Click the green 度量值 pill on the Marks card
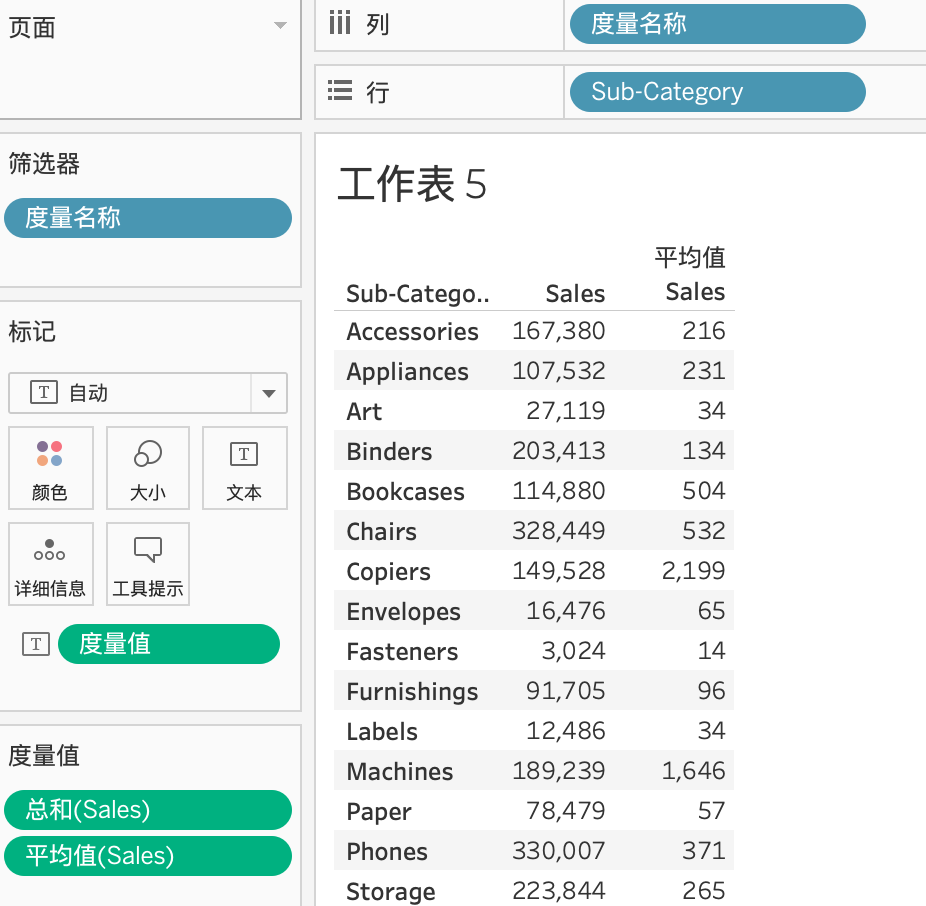This screenshot has height=906, width=926. click(x=168, y=644)
